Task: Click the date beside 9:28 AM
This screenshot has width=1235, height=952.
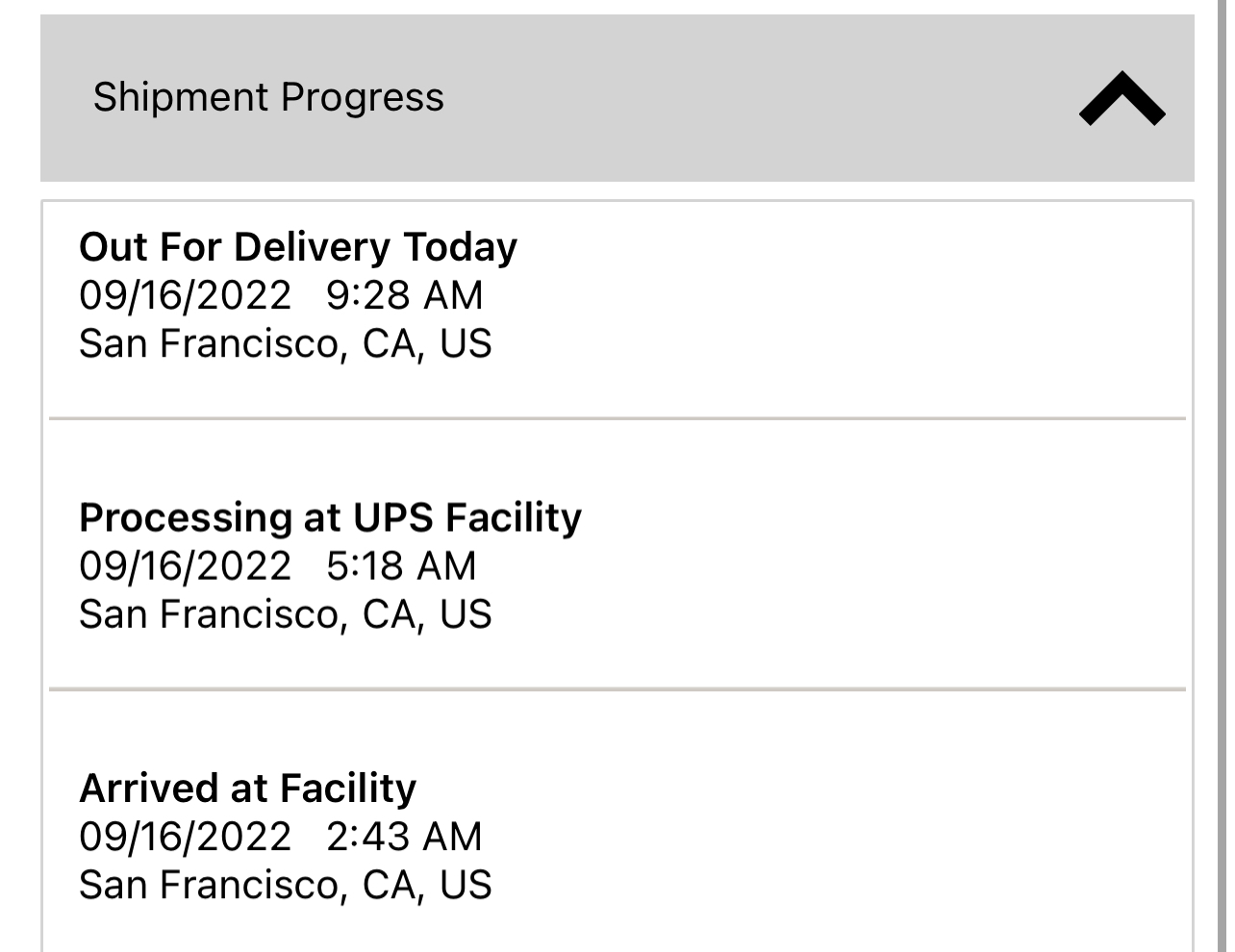Action: pos(185,295)
